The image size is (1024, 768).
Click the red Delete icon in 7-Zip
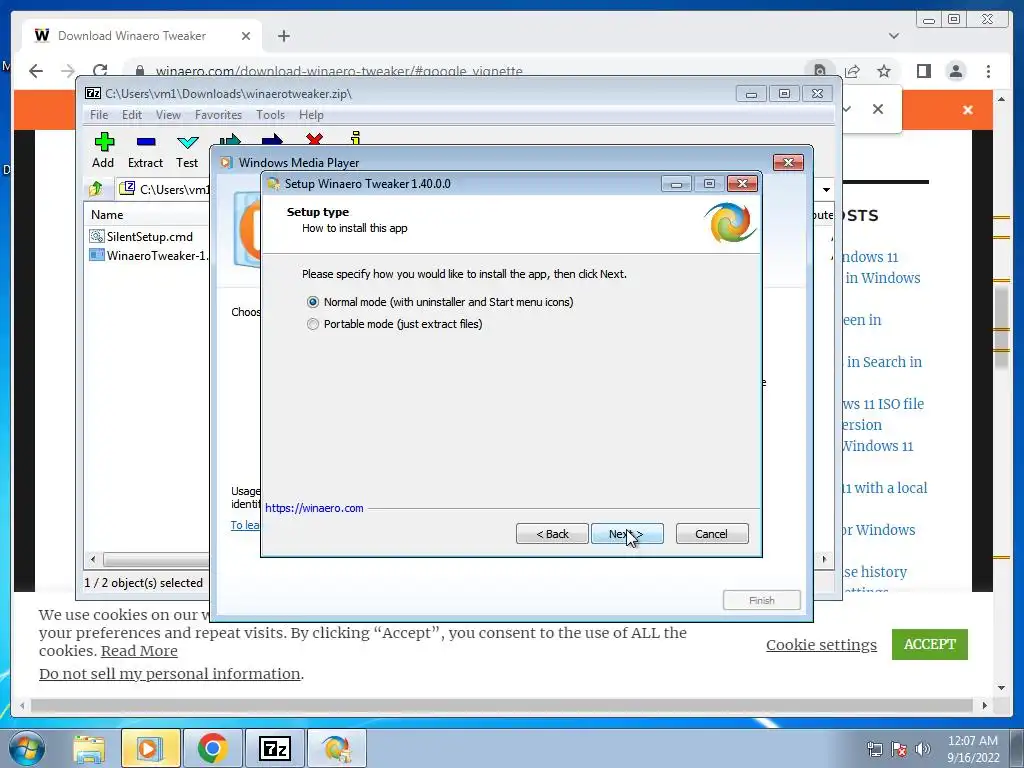314,138
